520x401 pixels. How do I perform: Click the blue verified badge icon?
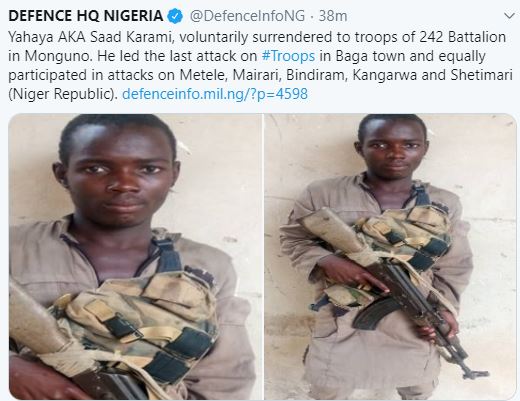[x=175, y=16]
